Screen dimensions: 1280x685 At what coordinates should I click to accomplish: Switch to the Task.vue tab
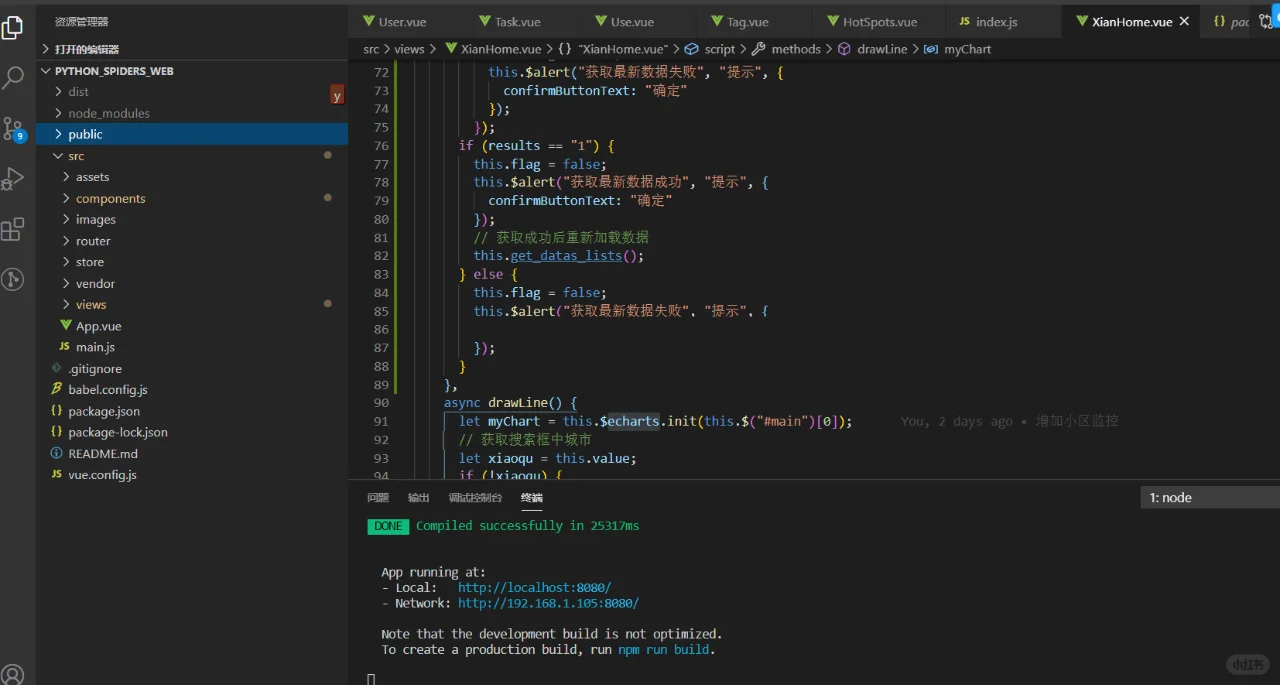pyautogui.click(x=510, y=21)
